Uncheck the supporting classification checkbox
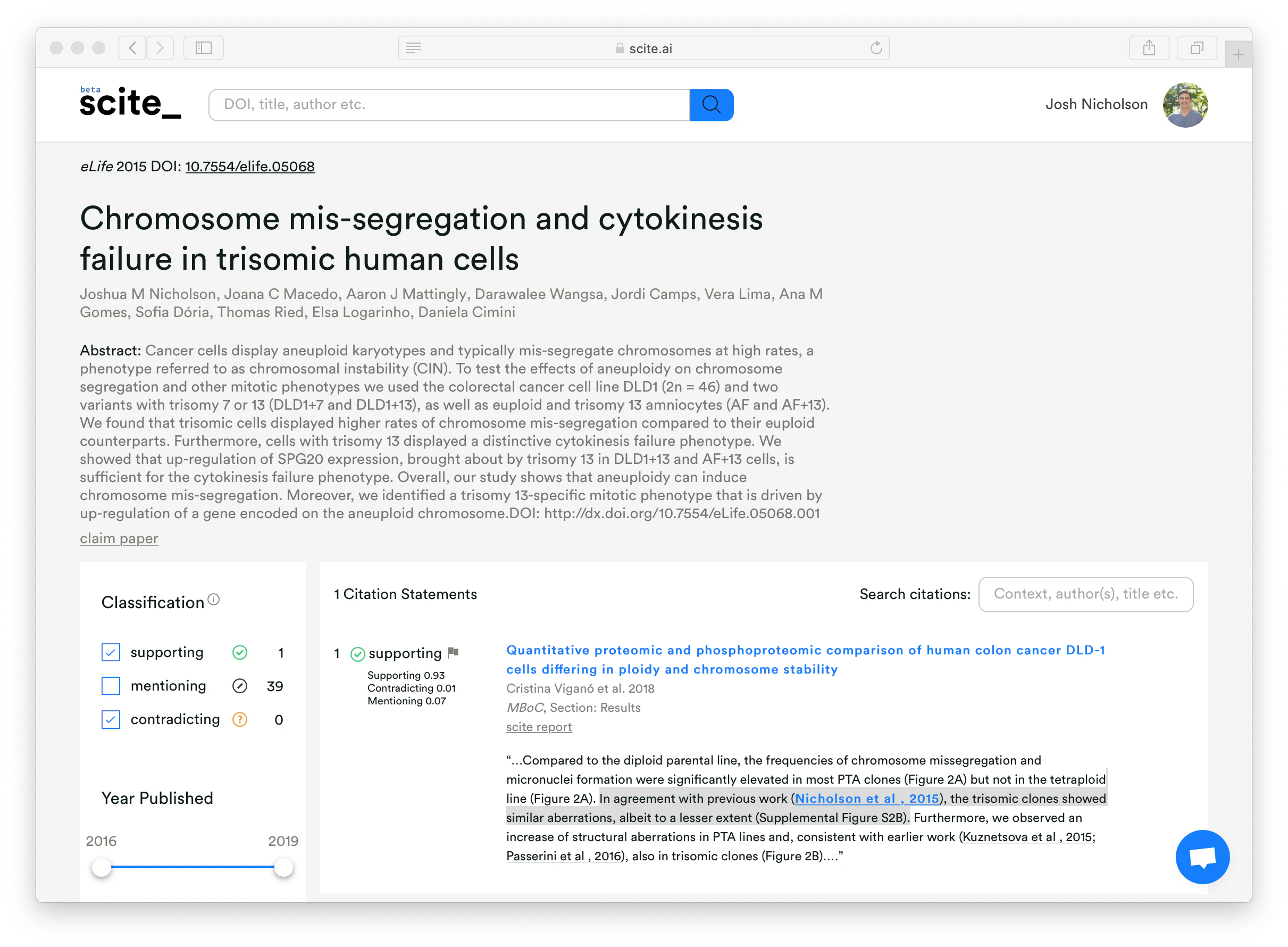1288x947 pixels. point(111,652)
